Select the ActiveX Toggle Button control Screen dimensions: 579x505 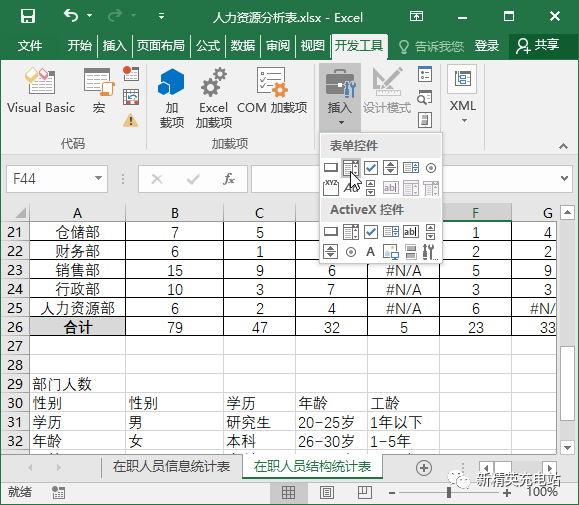(411, 252)
